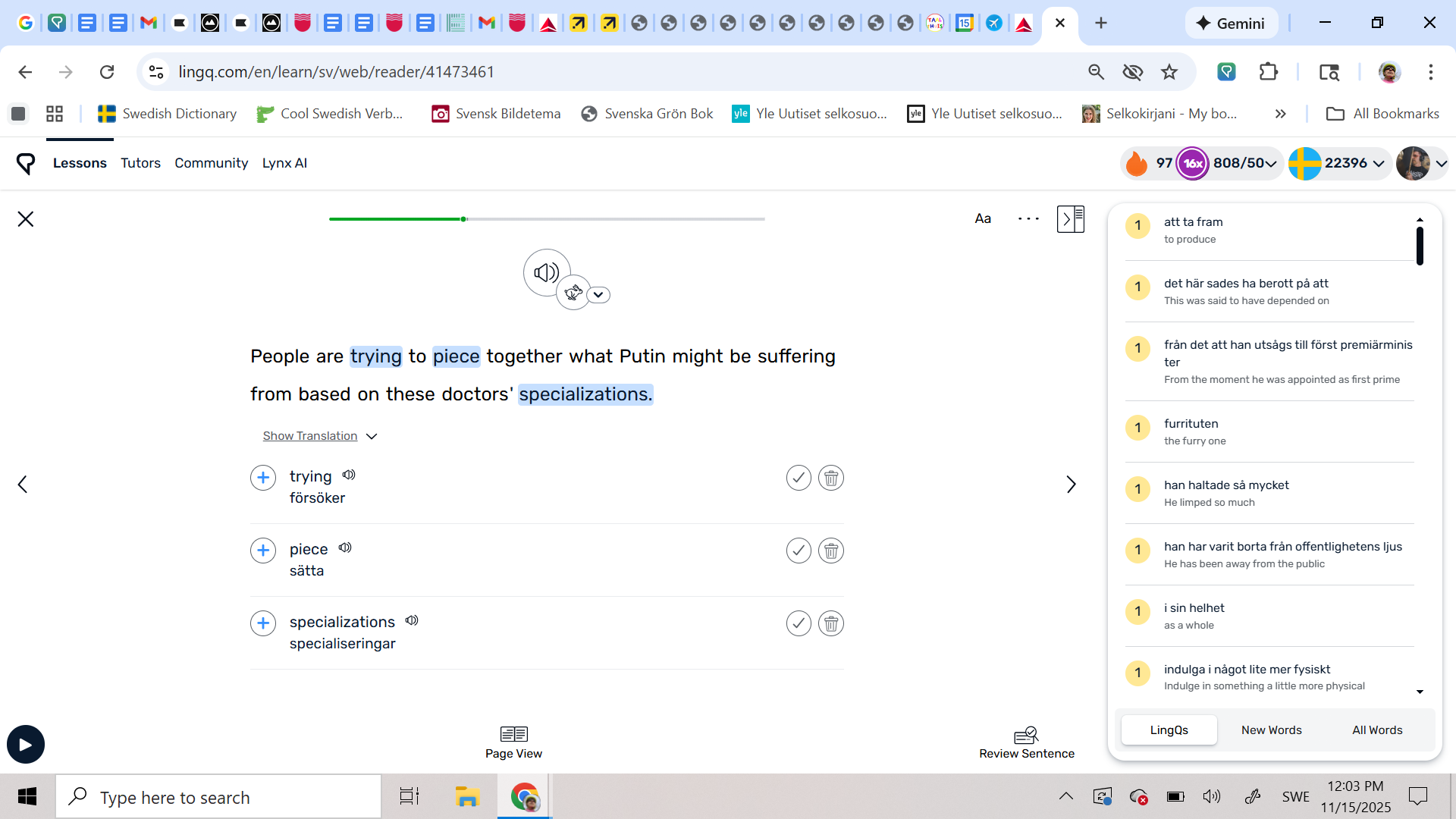This screenshot has height=819, width=1456.
Task: Open the Community menu item
Action: (211, 163)
